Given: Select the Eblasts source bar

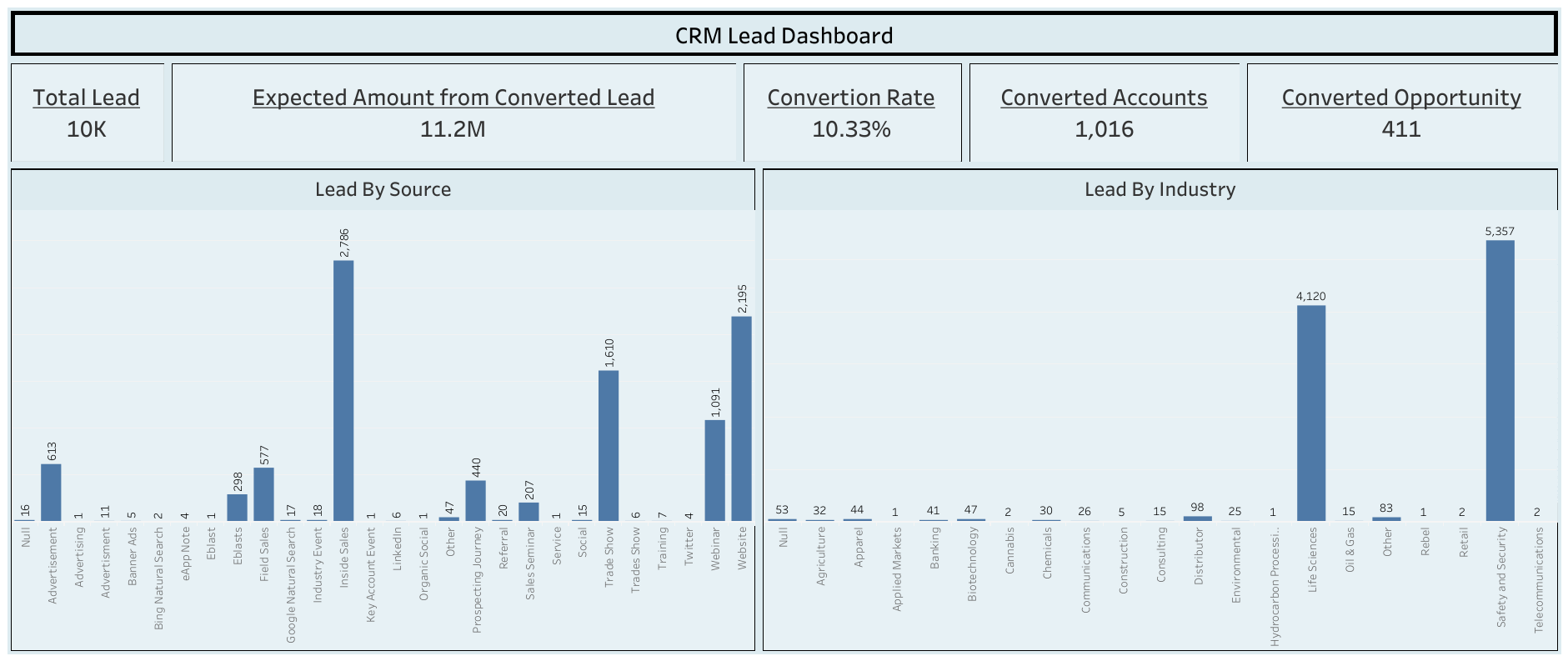Looking at the screenshot, I should click(237, 508).
